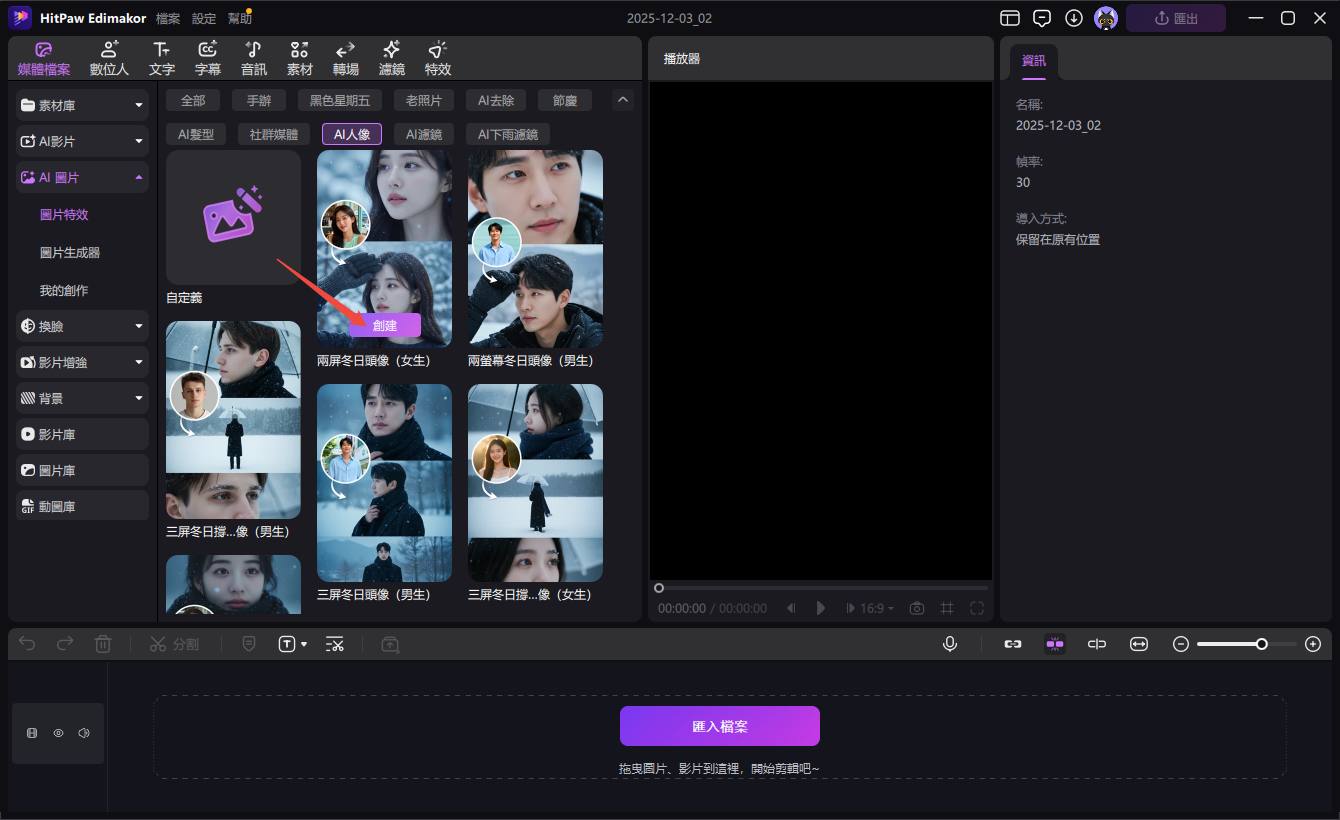Select the AI濾鏡 category tag
The width and height of the screenshot is (1340, 820).
(424, 134)
